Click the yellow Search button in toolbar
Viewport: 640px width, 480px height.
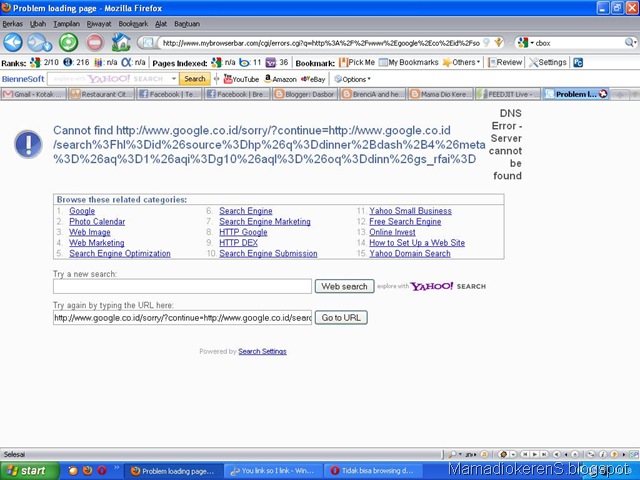coord(195,79)
